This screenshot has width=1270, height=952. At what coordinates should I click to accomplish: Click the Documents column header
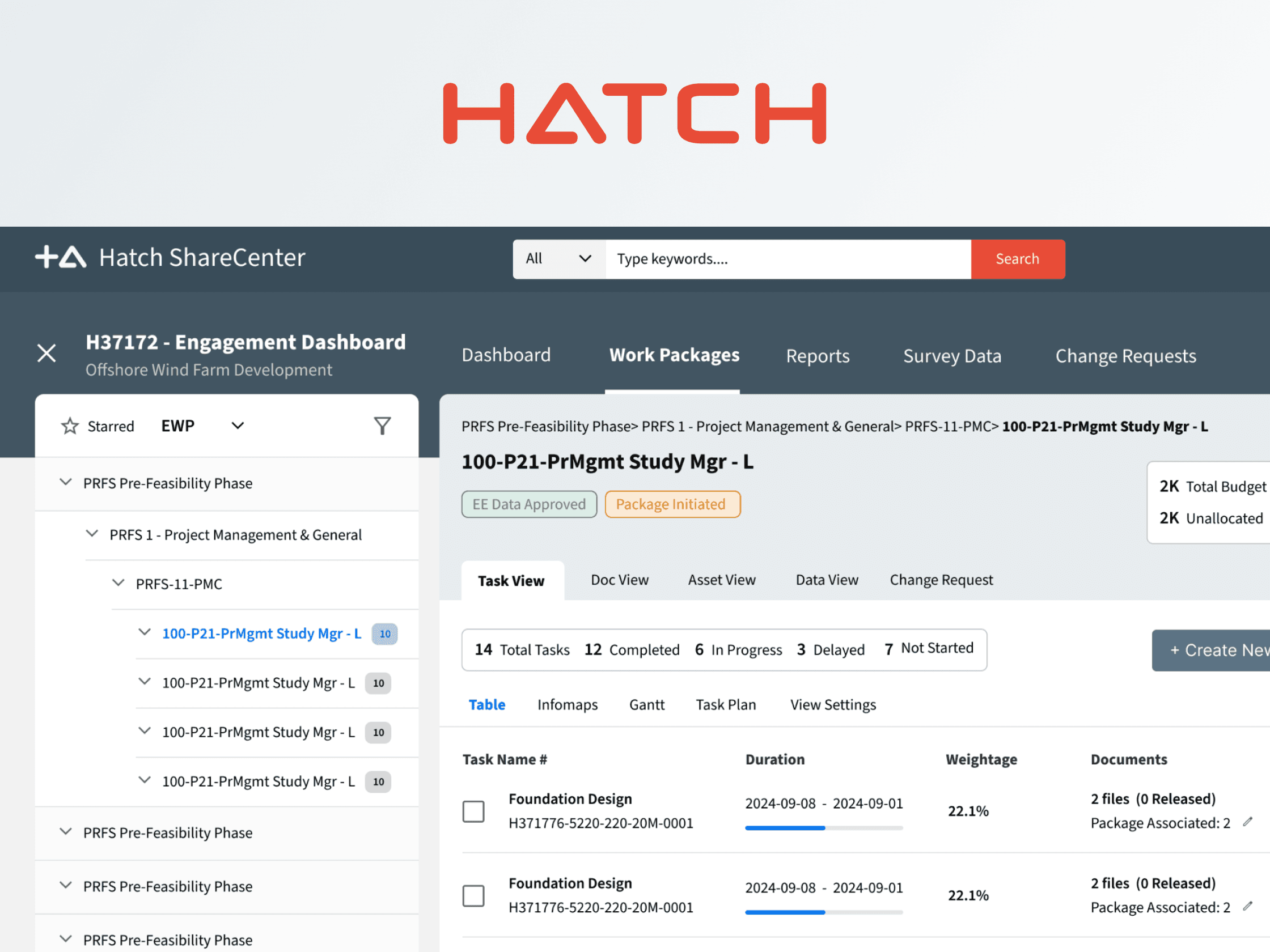coord(1129,760)
